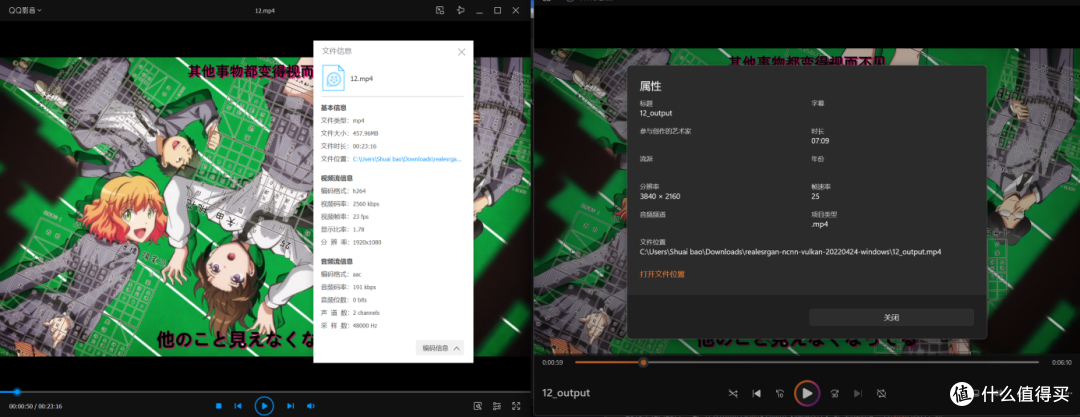
Task: Close the 文件信息 popup panel
Action: pyautogui.click(x=461, y=52)
